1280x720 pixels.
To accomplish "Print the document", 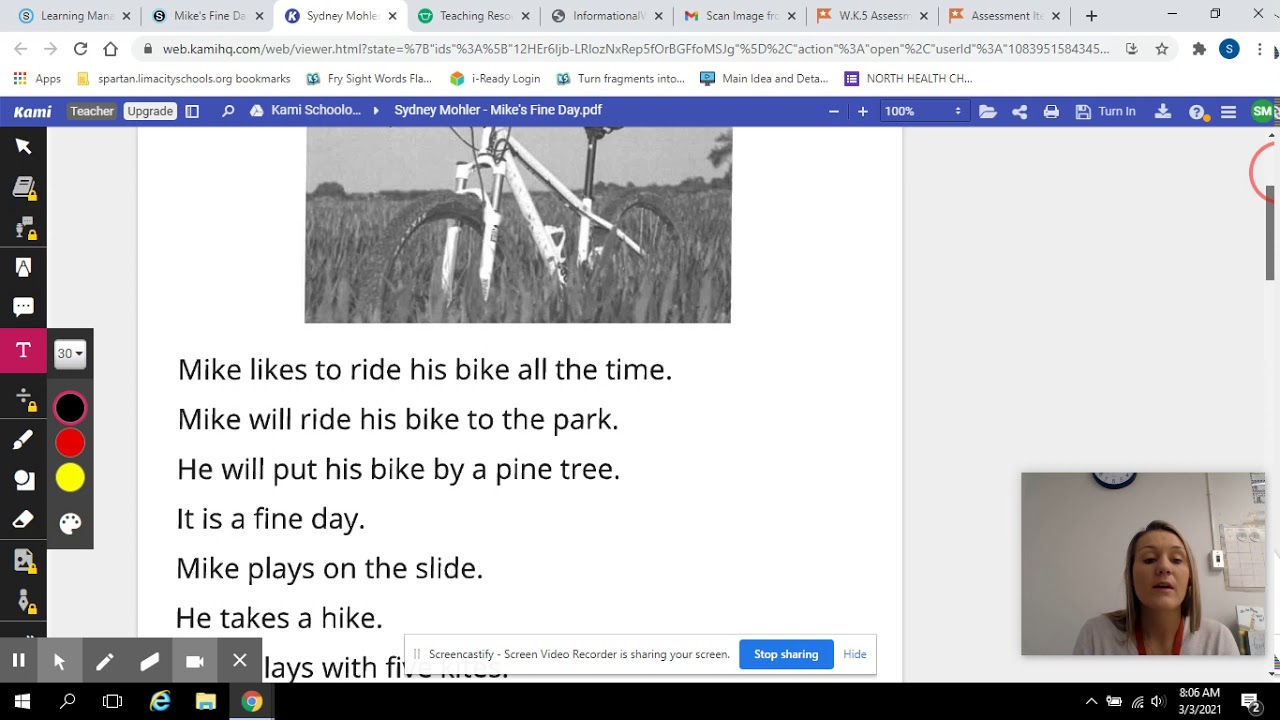I will [x=1051, y=111].
